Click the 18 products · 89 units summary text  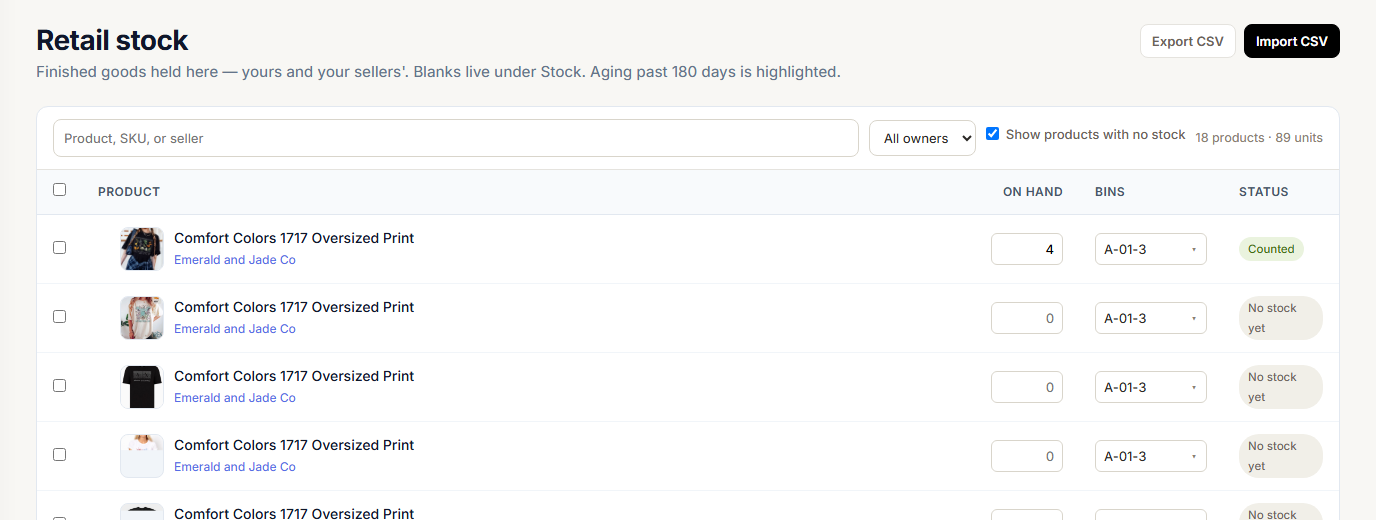[x=1259, y=138]
